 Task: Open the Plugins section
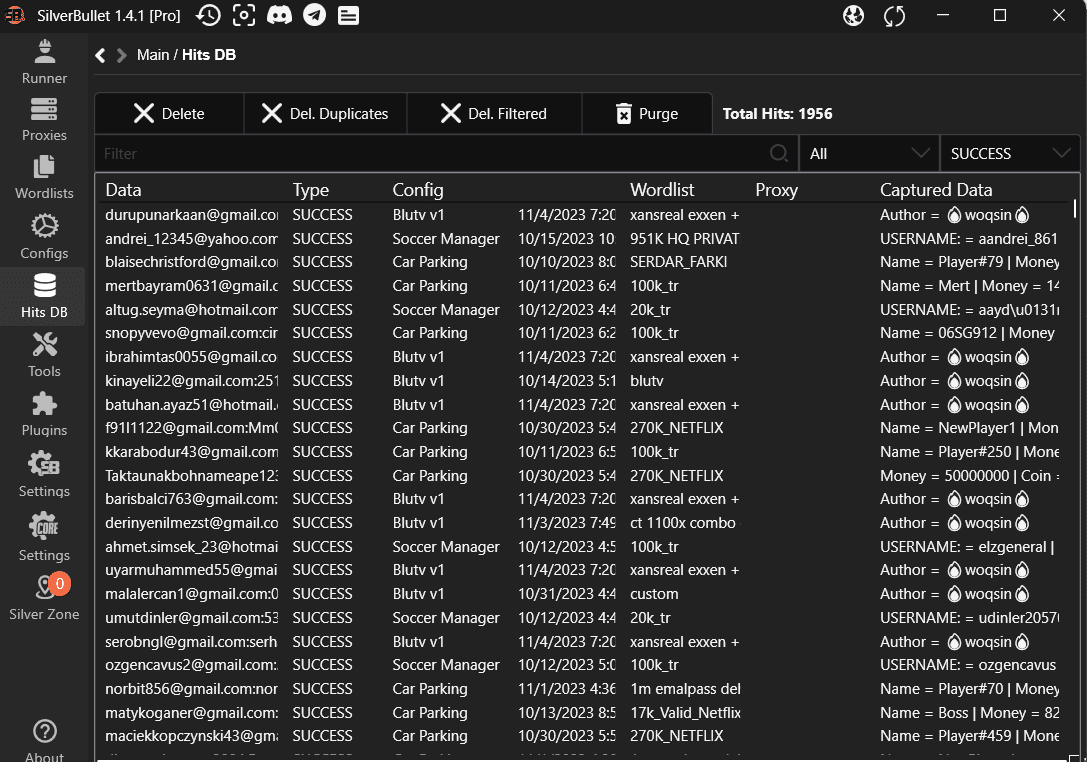tap(44, 414)
